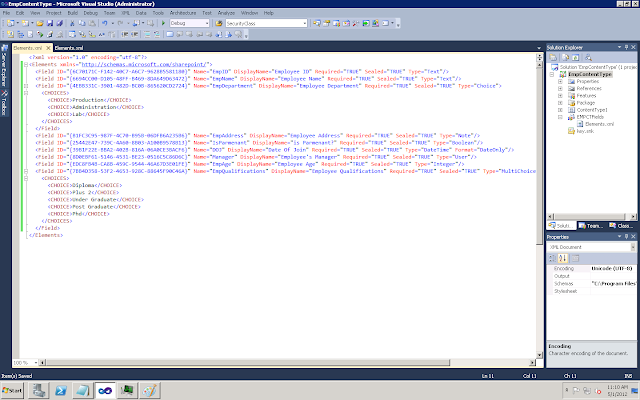640x400 pixels.
Task: Open the Analyze menu
Action: (226, 13)
